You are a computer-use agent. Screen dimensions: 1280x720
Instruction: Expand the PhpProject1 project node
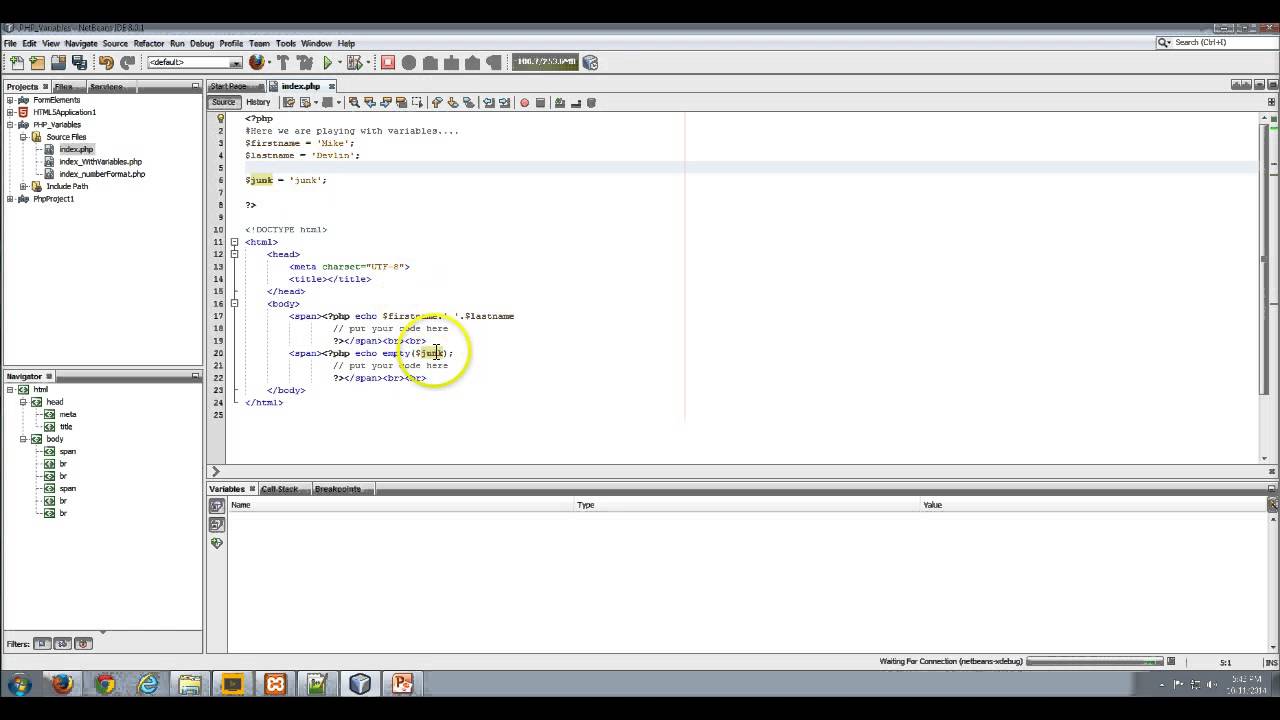pyautogui.click(x=11, y=199)
